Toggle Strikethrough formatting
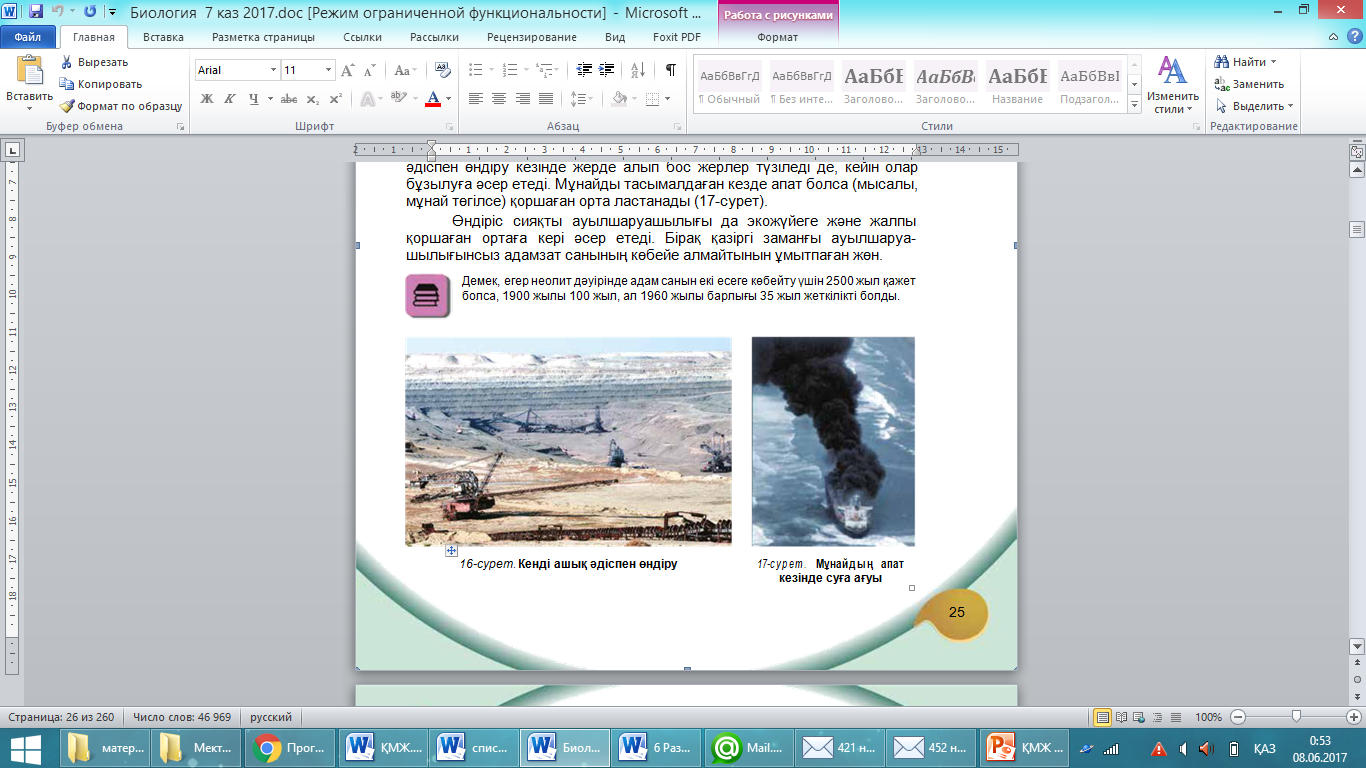This screenshot has width=1366, height=768. click(288, 99)
